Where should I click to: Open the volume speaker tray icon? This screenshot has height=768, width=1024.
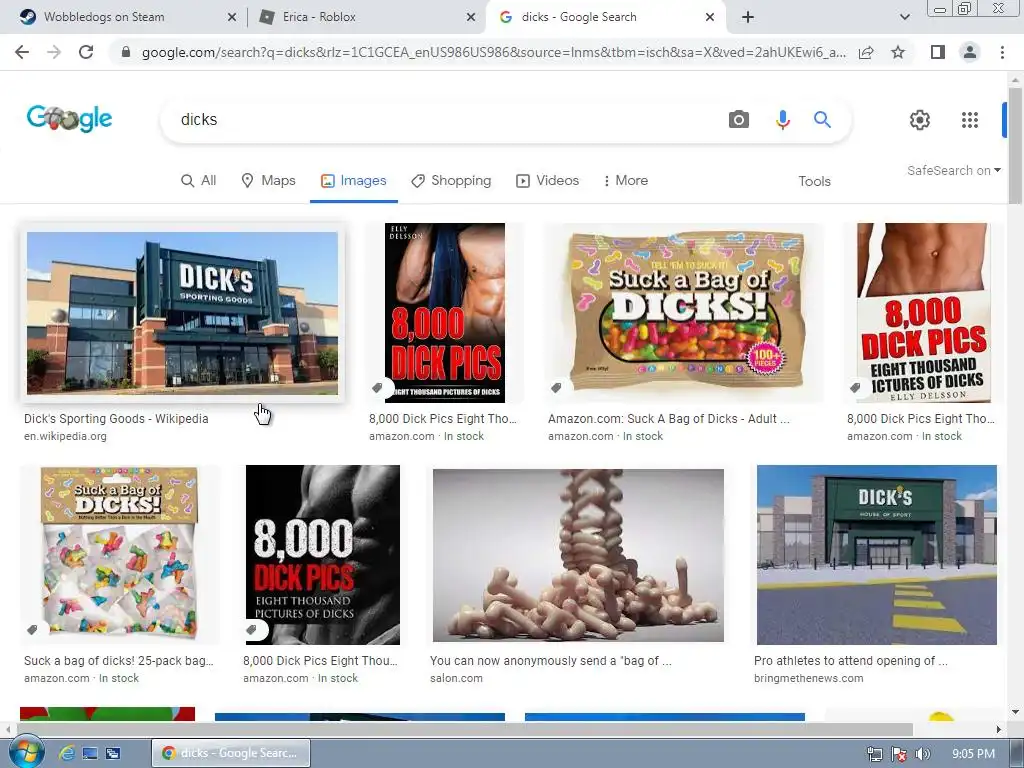tap(923, 754)
